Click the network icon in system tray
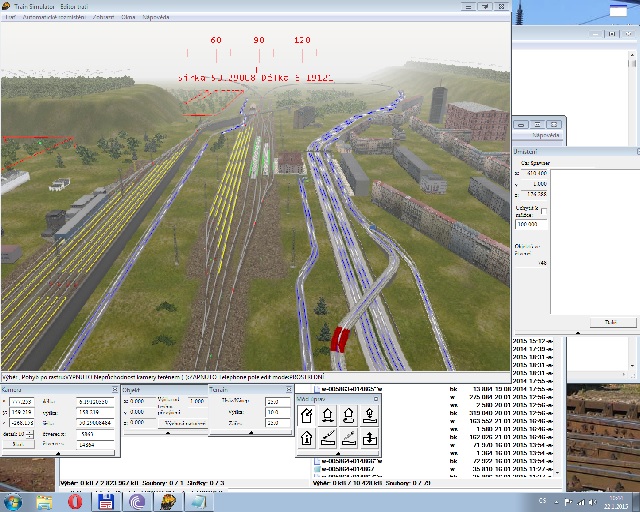Viewport: 640px width, 512px height. [x=580, y=502]
